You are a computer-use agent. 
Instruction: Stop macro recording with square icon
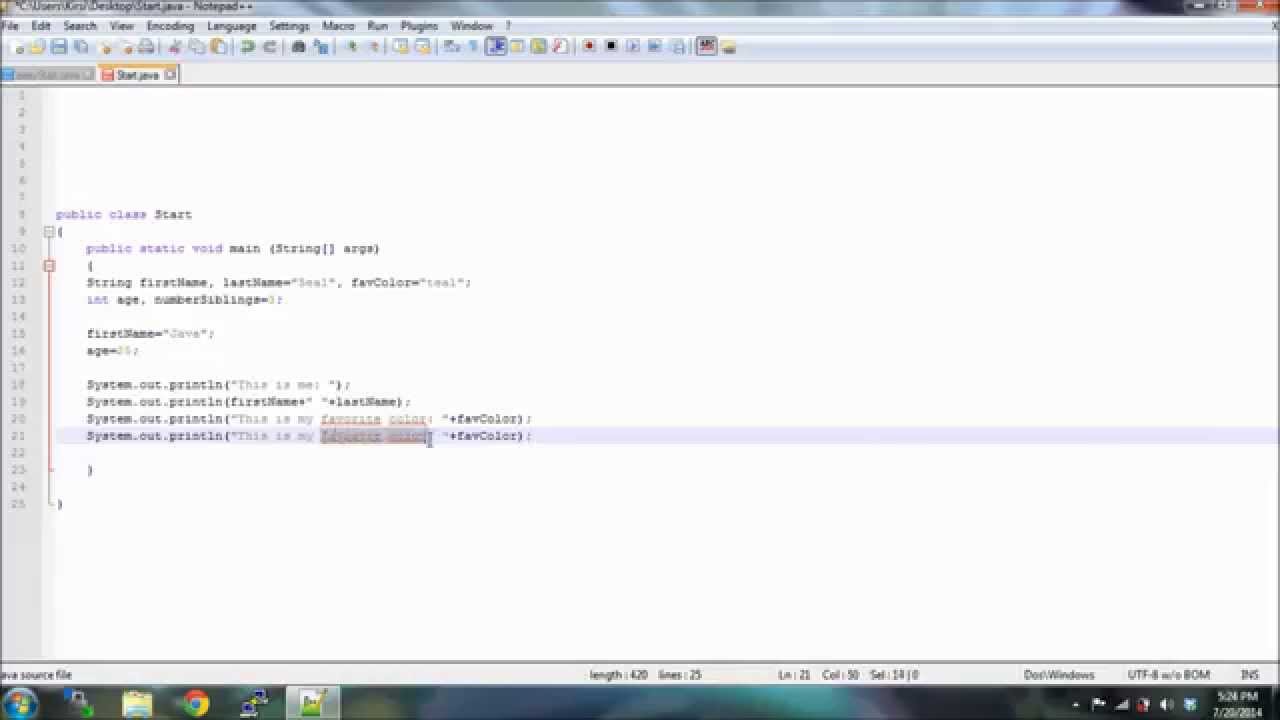611,47
